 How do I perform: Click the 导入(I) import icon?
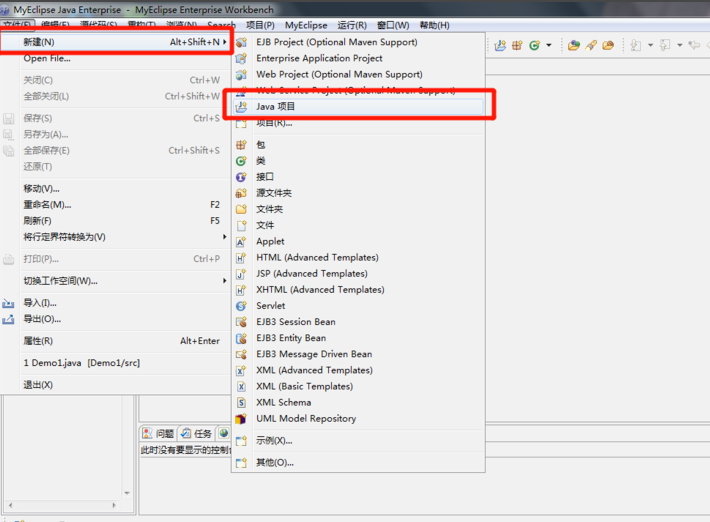coord(8,303)
